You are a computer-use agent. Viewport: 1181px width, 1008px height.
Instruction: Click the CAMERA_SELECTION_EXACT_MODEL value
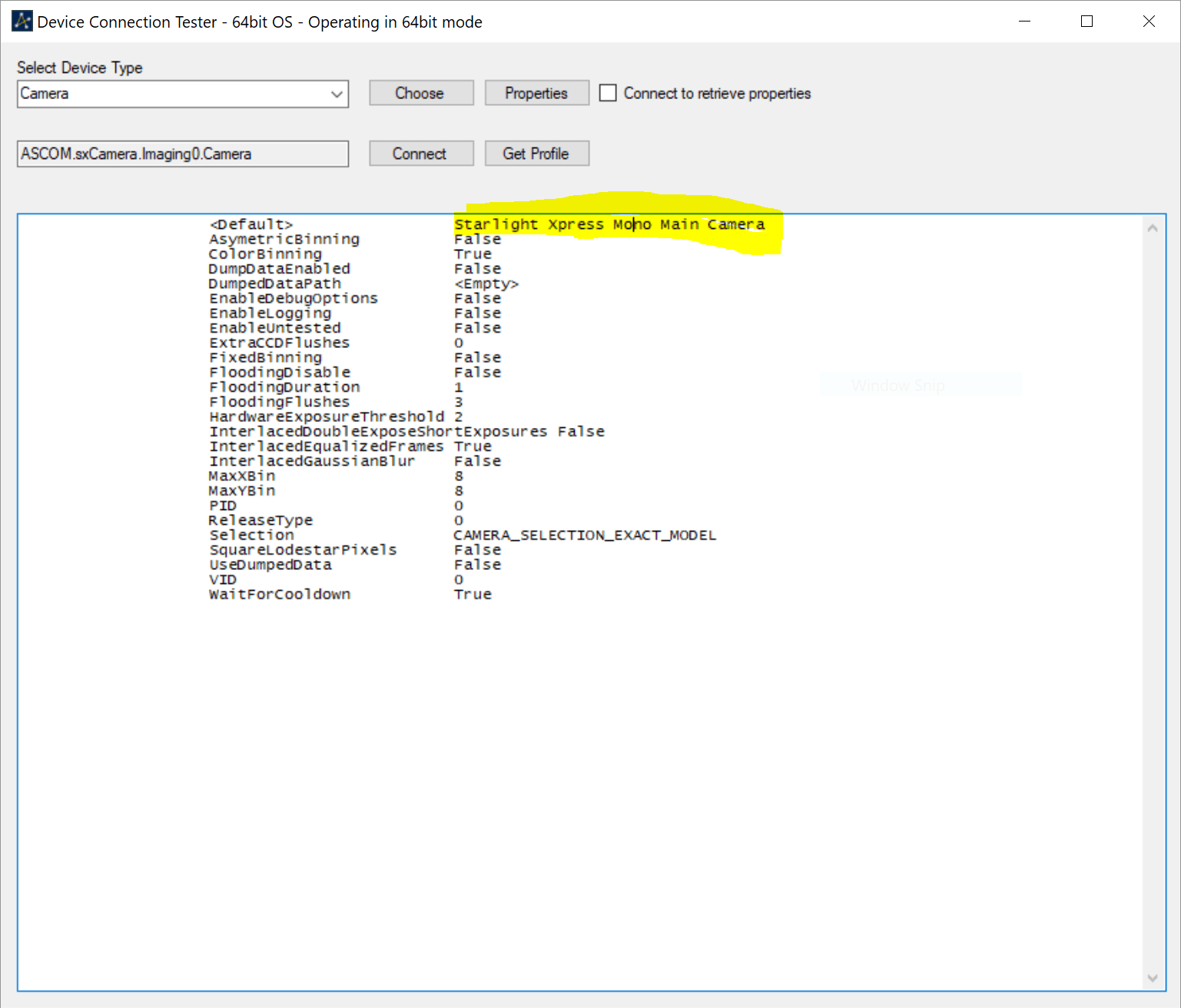[x=585, y=535]
